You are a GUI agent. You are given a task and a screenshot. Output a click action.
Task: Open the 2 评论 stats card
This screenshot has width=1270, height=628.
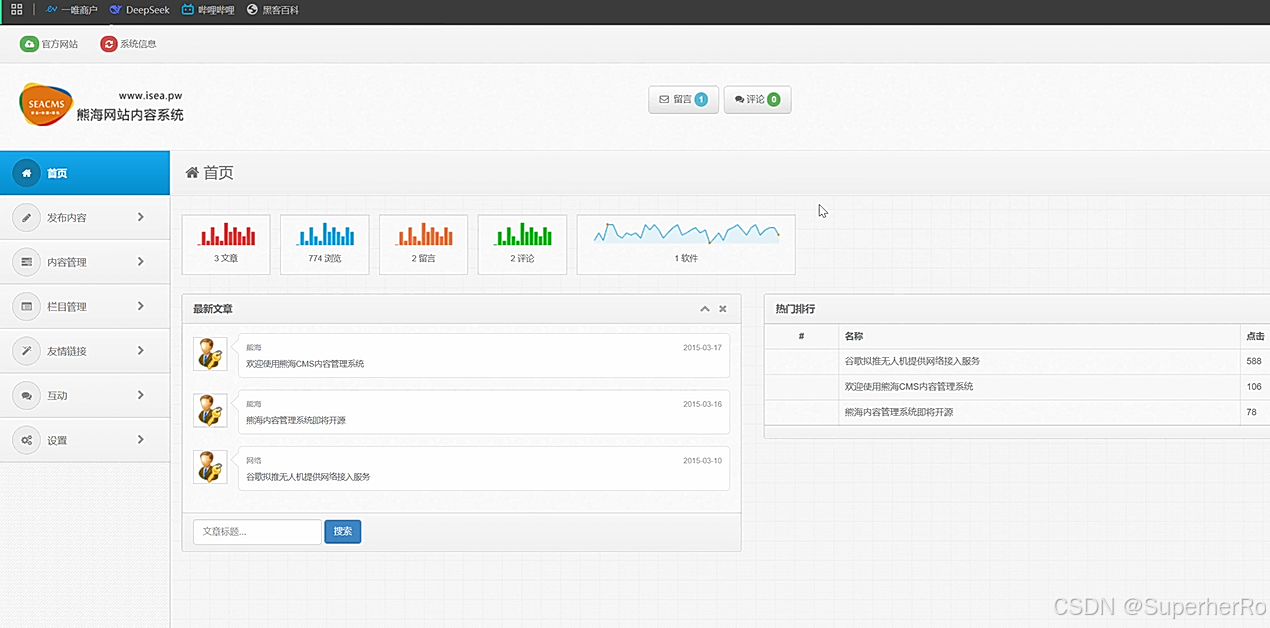coord(522,244)
